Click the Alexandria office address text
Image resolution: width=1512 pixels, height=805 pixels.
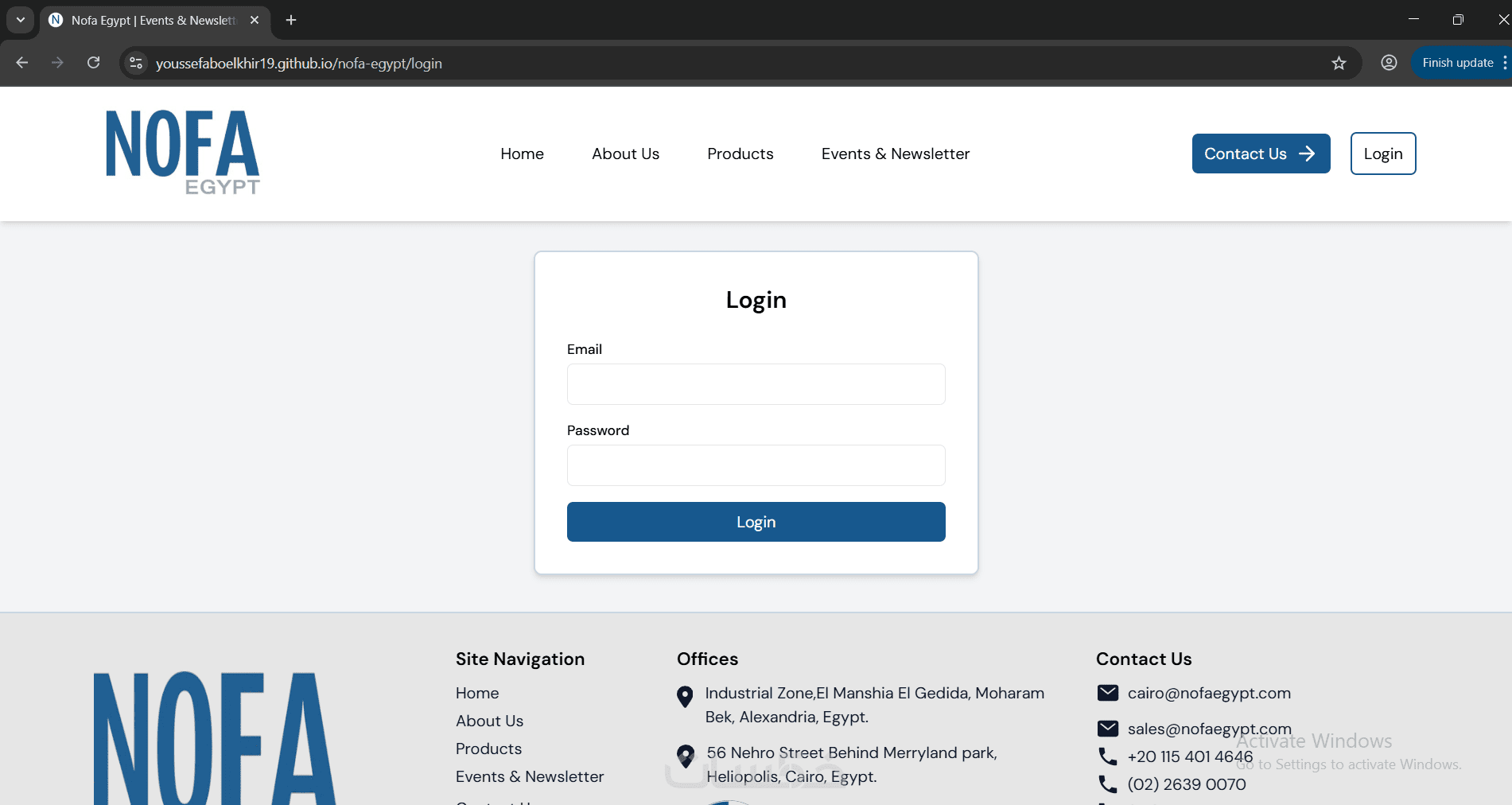[x=875, y=705]
